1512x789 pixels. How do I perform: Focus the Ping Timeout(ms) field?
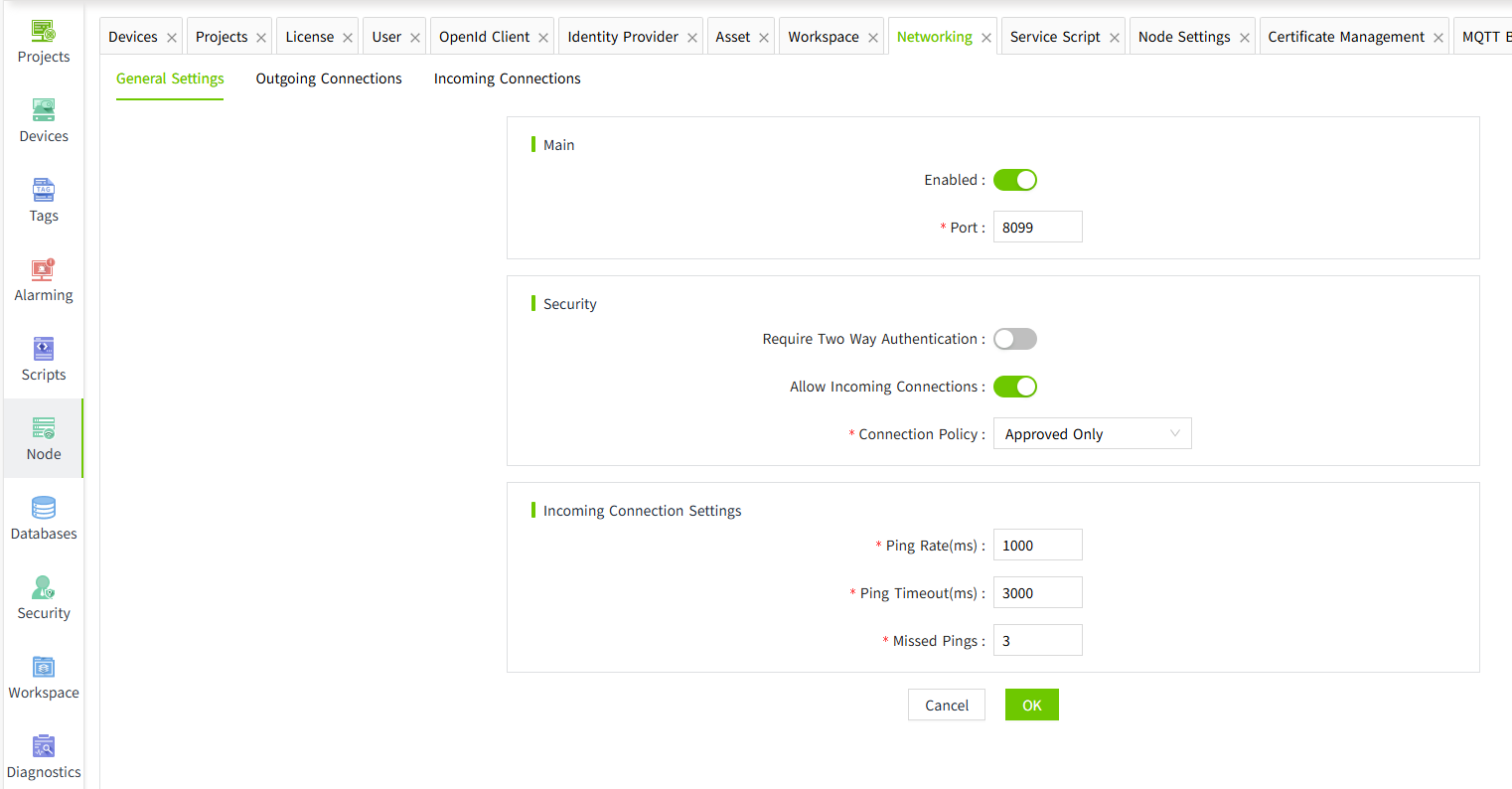pos(1037,593)
